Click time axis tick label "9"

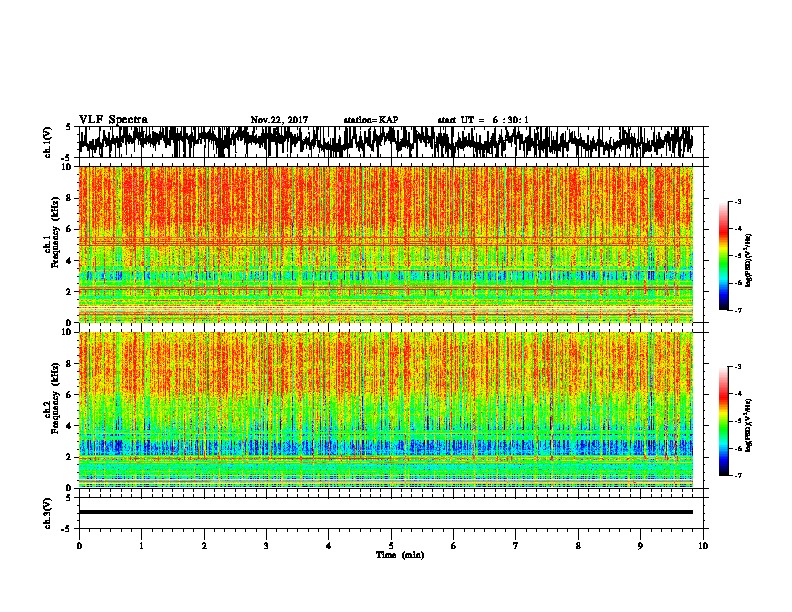(x=640, y=546)
